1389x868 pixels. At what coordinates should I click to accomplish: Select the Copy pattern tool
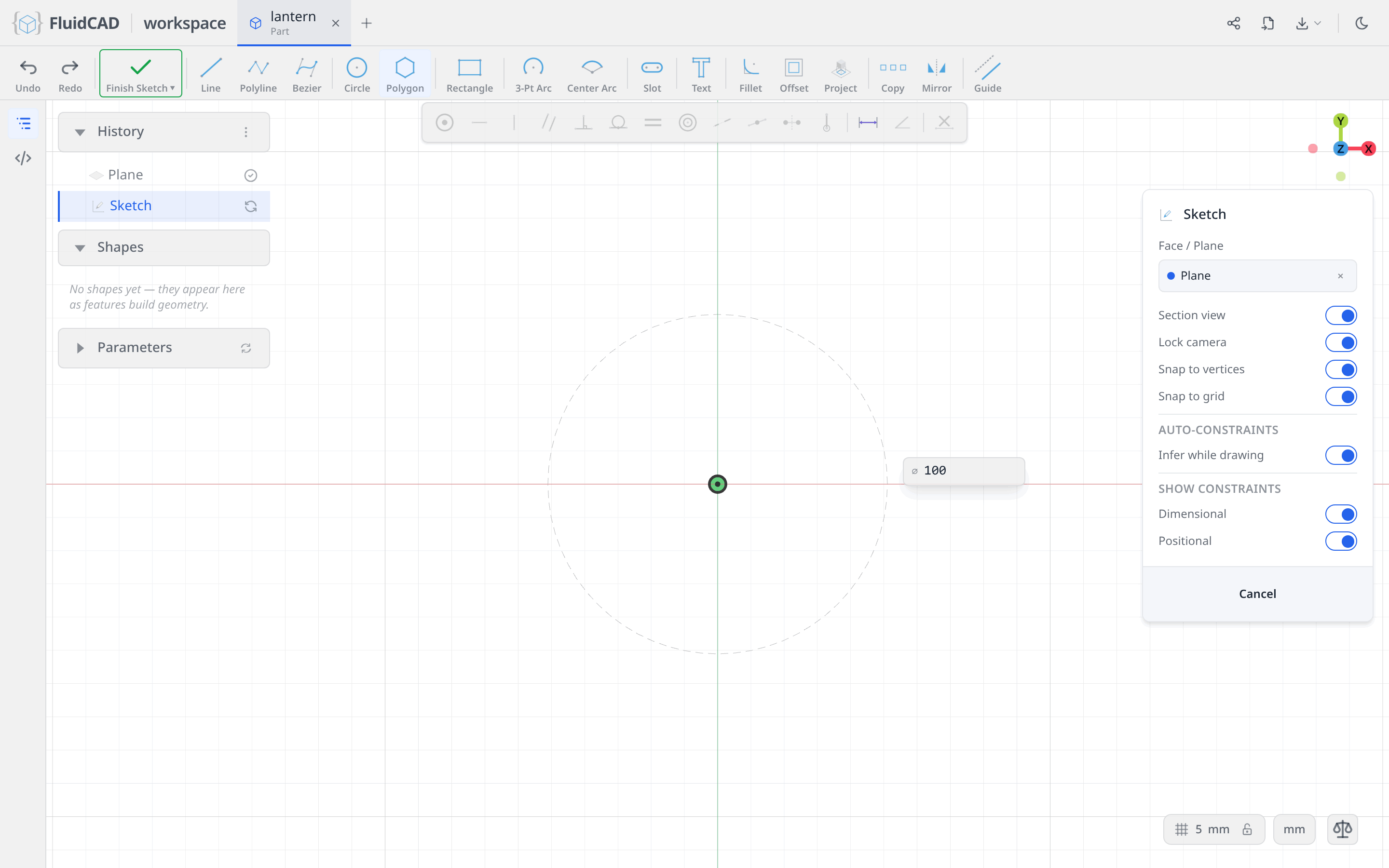(x=893, y=74)
